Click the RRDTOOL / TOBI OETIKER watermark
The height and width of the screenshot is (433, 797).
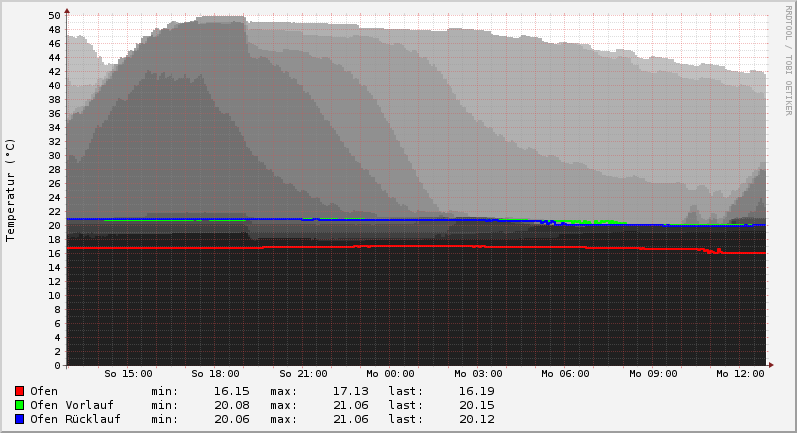tap(788, 60)
